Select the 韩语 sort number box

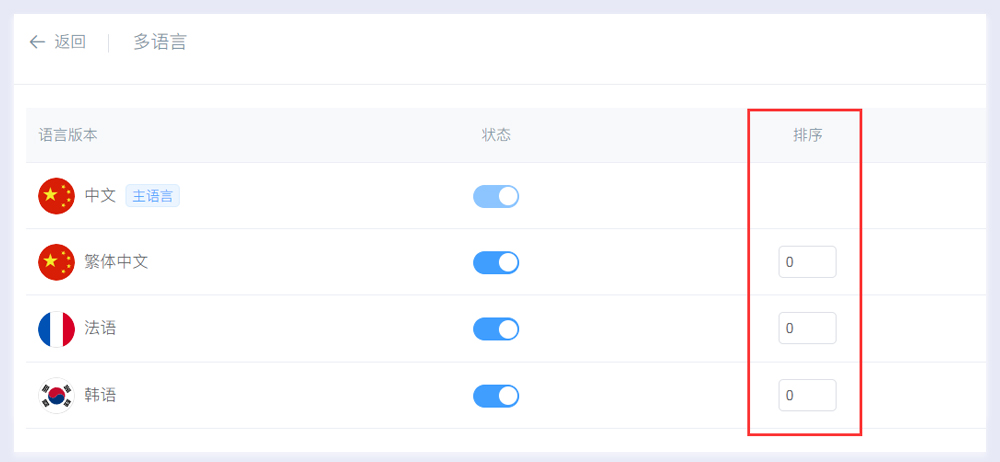coord(807,396)
